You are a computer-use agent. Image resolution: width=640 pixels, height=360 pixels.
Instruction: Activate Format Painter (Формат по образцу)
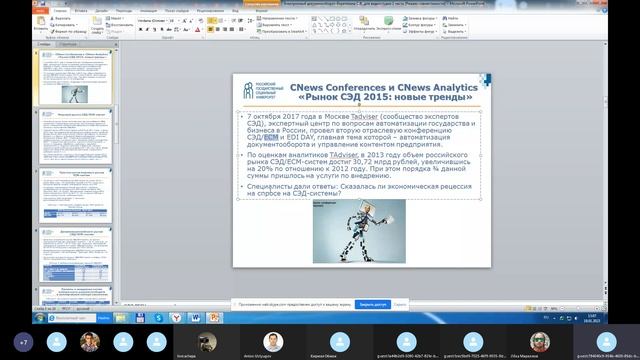[68, 31]
